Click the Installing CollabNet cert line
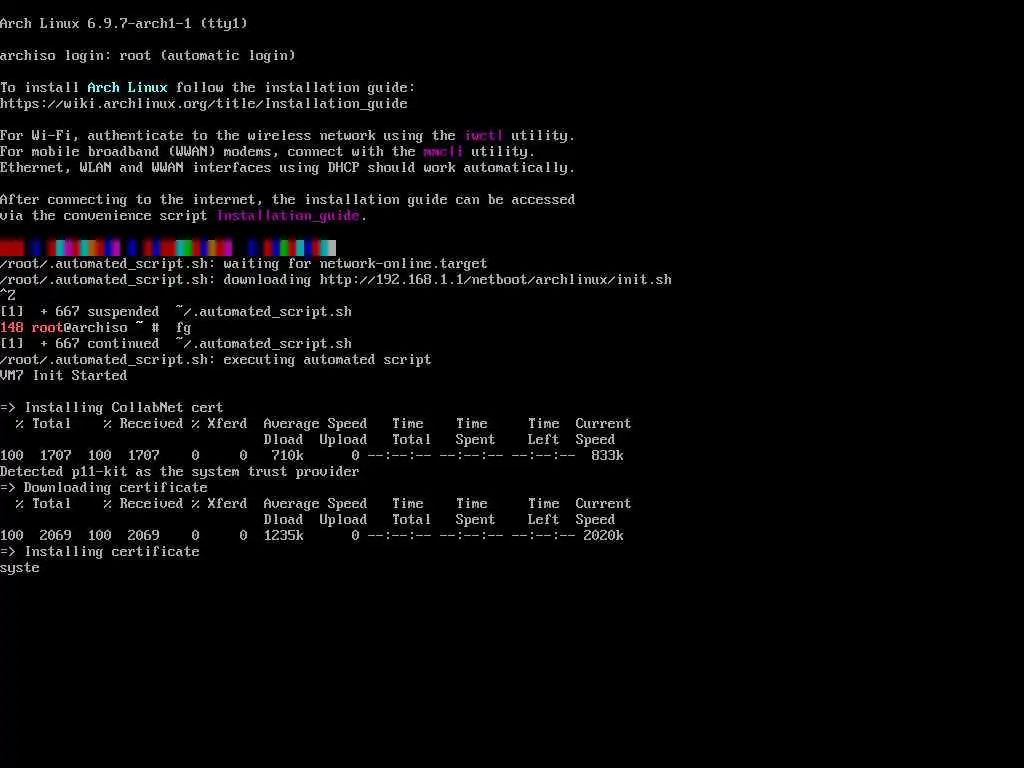 coord(112,408)
